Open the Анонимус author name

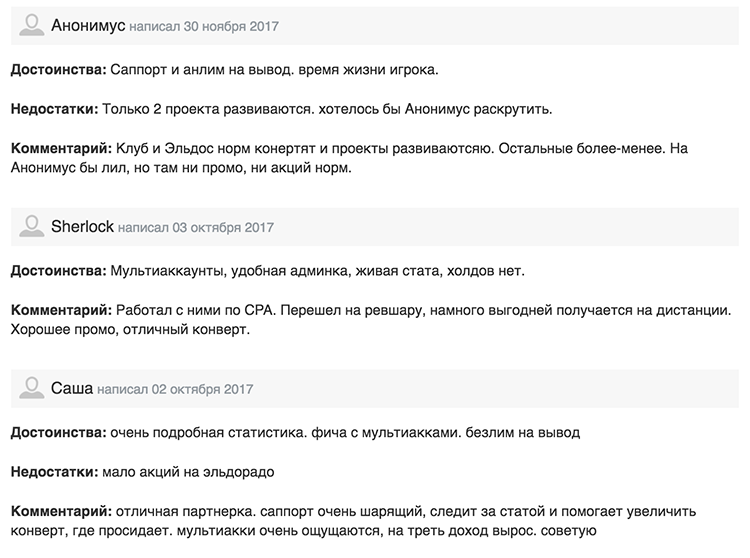pos(88,26)
